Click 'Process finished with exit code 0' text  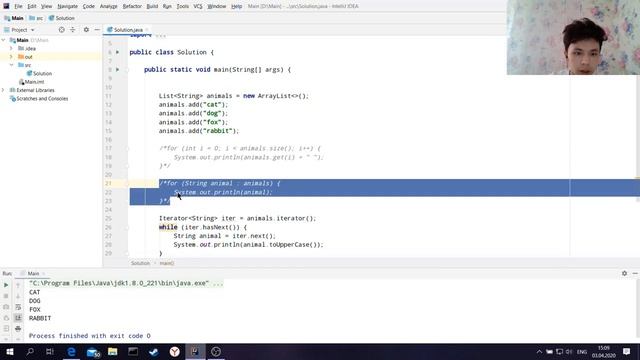[x=89, y=336]
